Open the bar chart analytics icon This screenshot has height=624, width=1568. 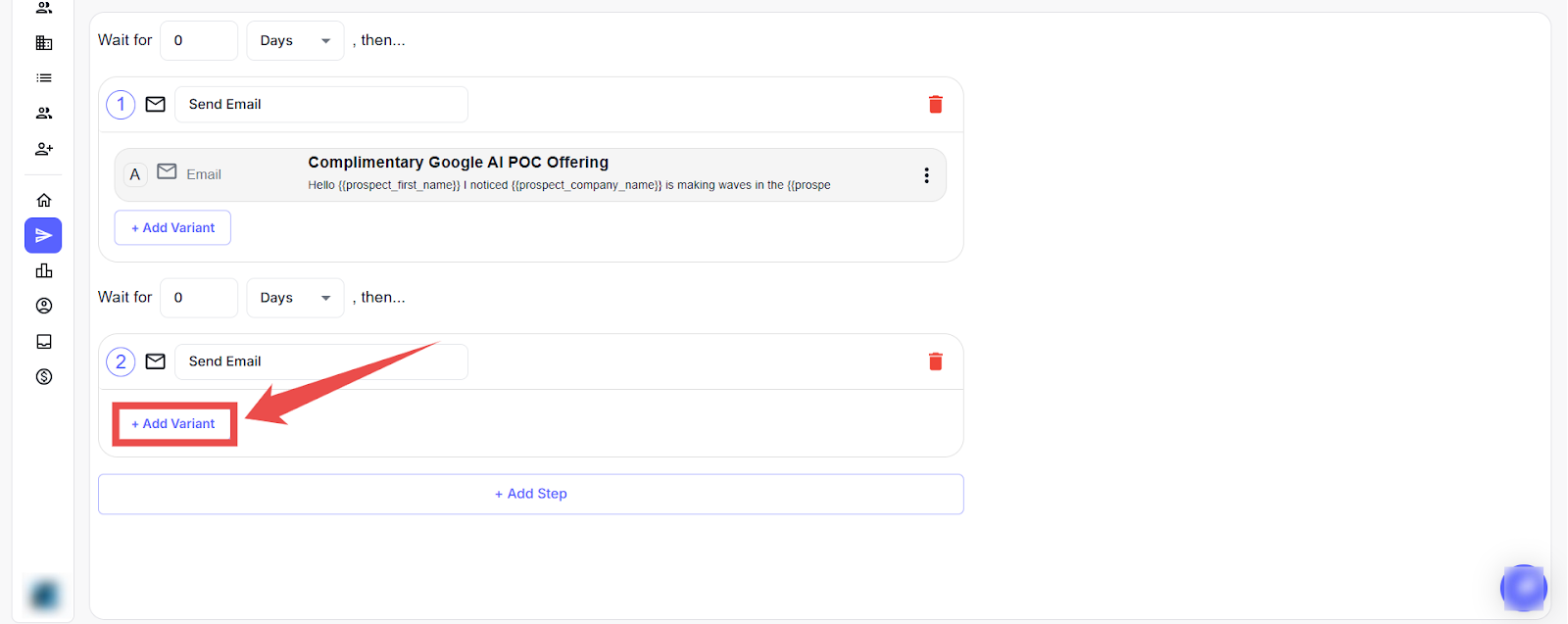(44, 271)
